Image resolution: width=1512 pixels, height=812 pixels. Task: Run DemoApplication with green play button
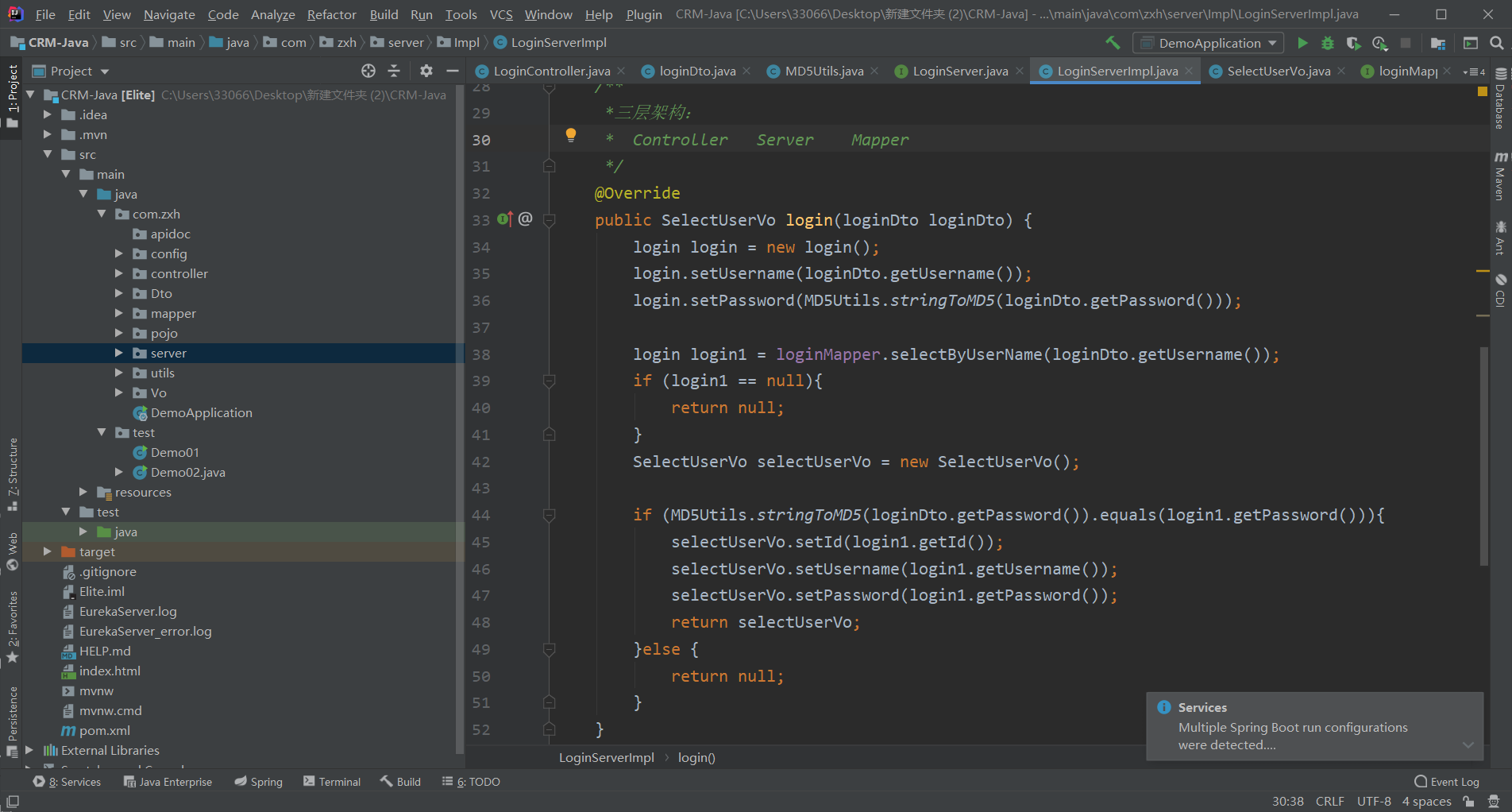(1302, 43)
